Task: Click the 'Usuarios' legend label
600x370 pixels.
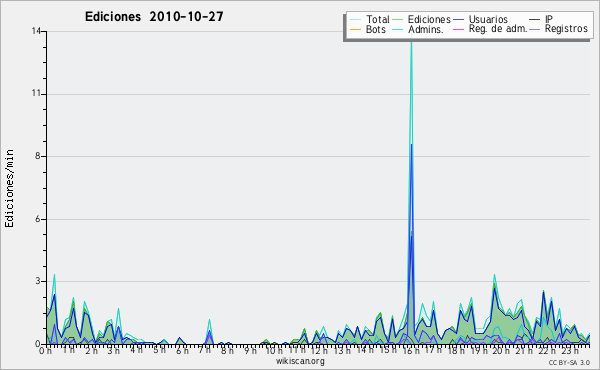Action: pos(488,20)
